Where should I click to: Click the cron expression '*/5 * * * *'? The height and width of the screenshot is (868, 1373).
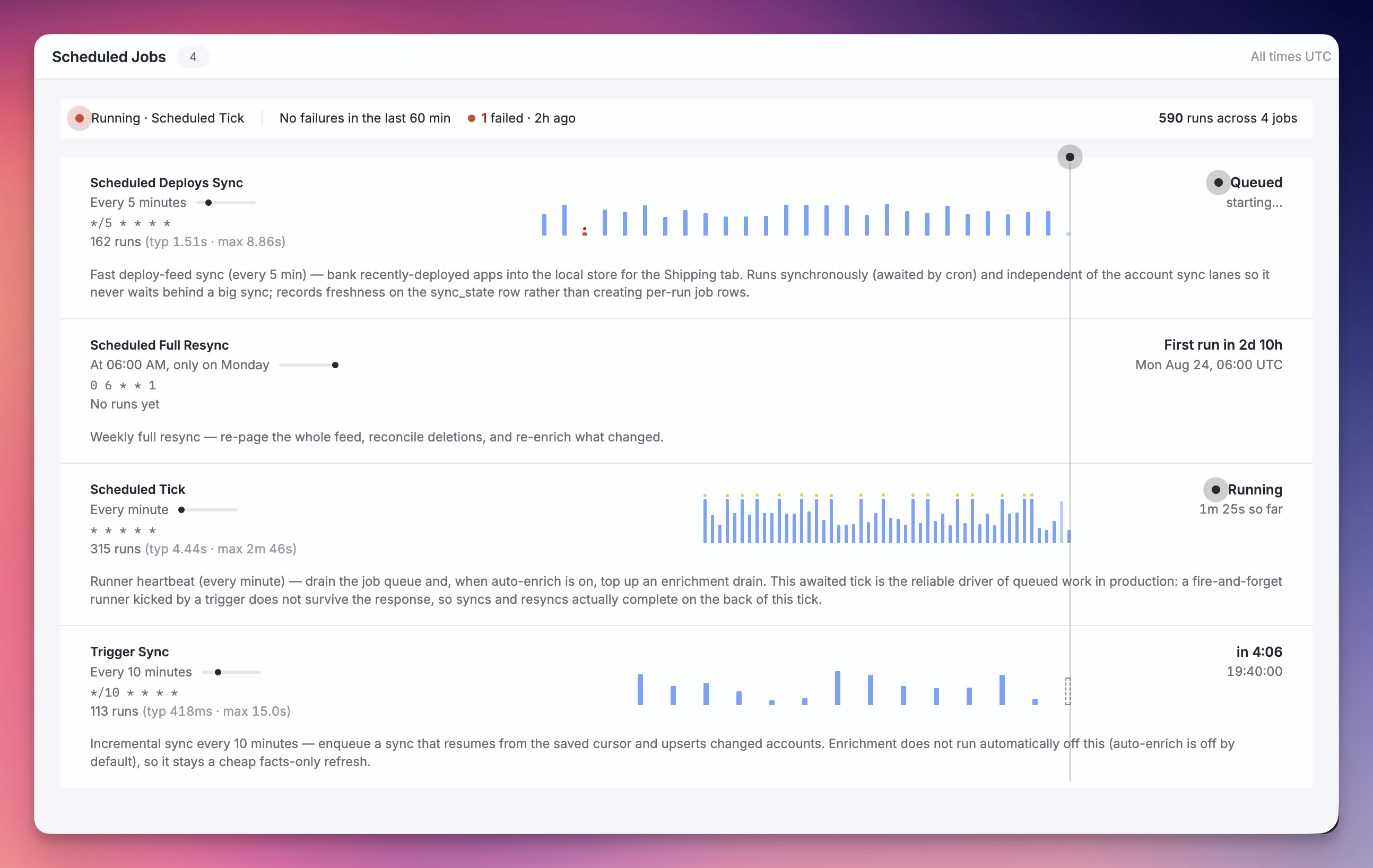(131, 223)
